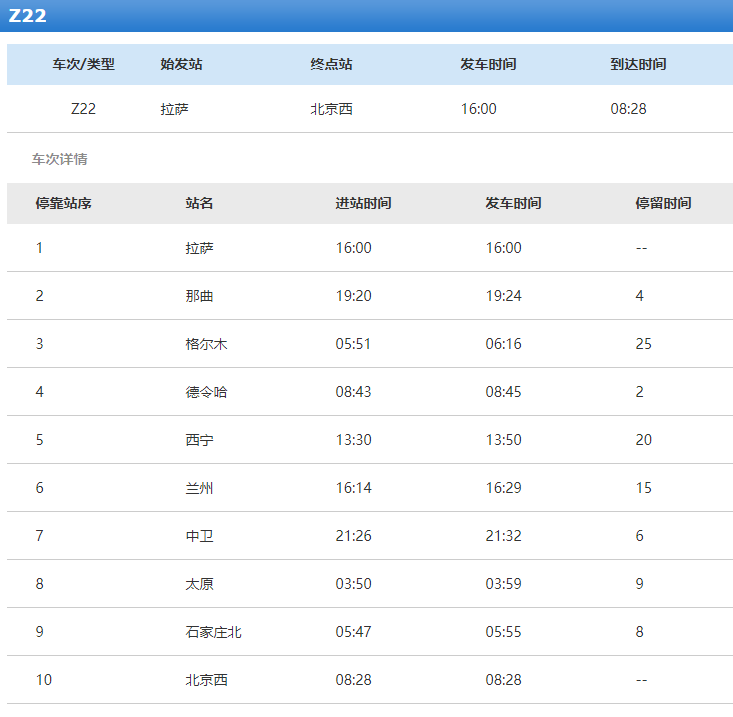Click the 16:29 departure time for 兰州
The width and height of the screenshot is (733, 717).
(503, 488)
